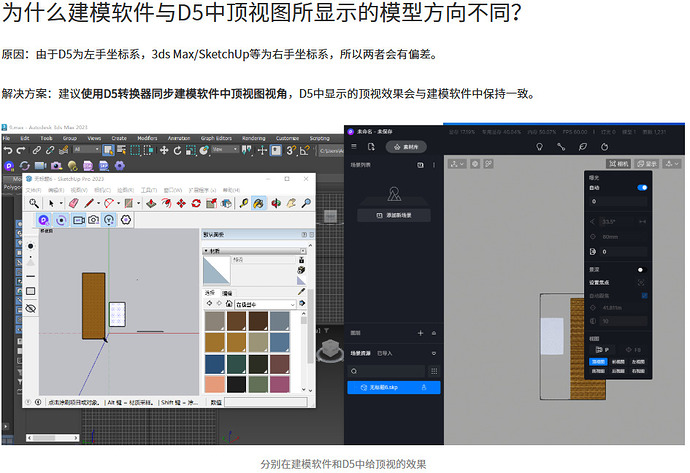This screenshot has width=690, height=473.
Task: Click the eyedropper sample icon in SketchUp materials
Action: tap(301, 291)
